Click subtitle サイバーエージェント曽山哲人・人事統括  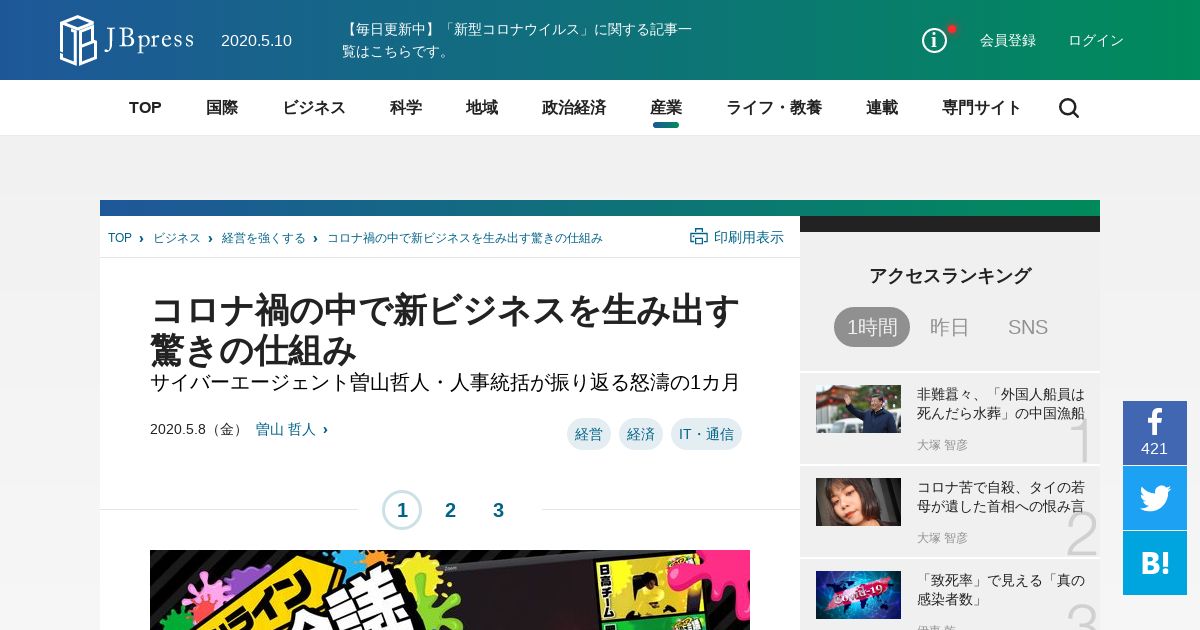click(445, 382)
